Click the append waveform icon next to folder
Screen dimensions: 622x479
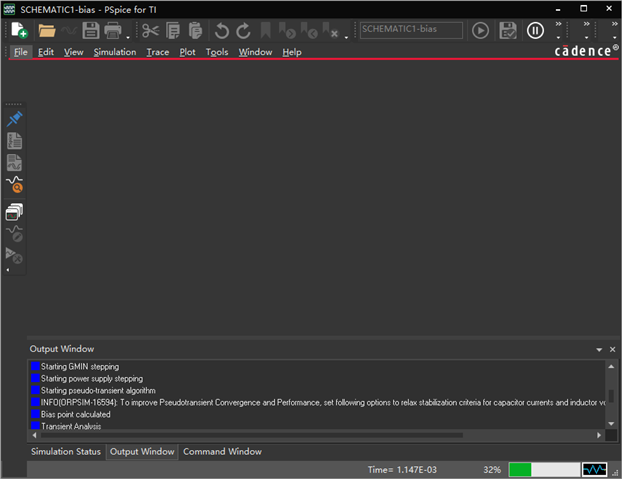(69, 31)
